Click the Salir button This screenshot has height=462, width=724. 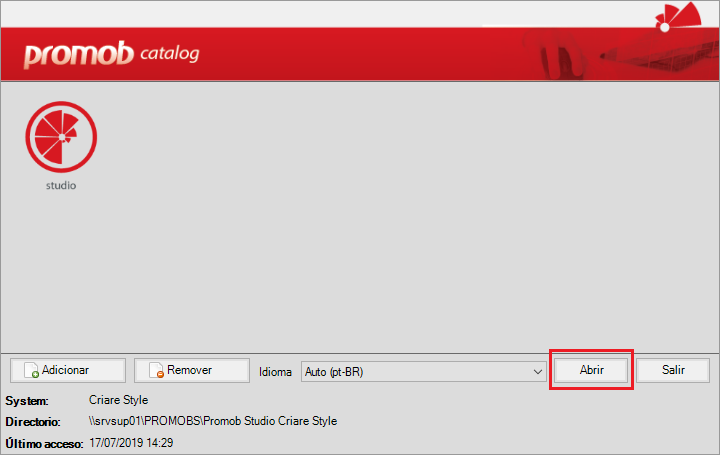[674, 372]
